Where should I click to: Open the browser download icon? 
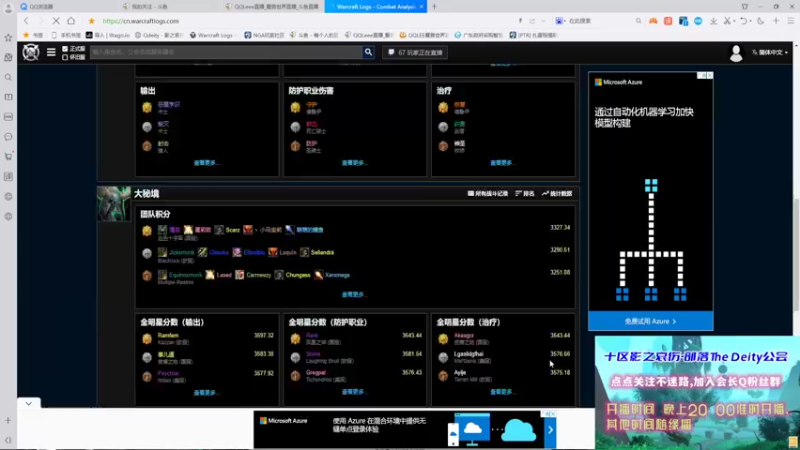tap(713, 21)
